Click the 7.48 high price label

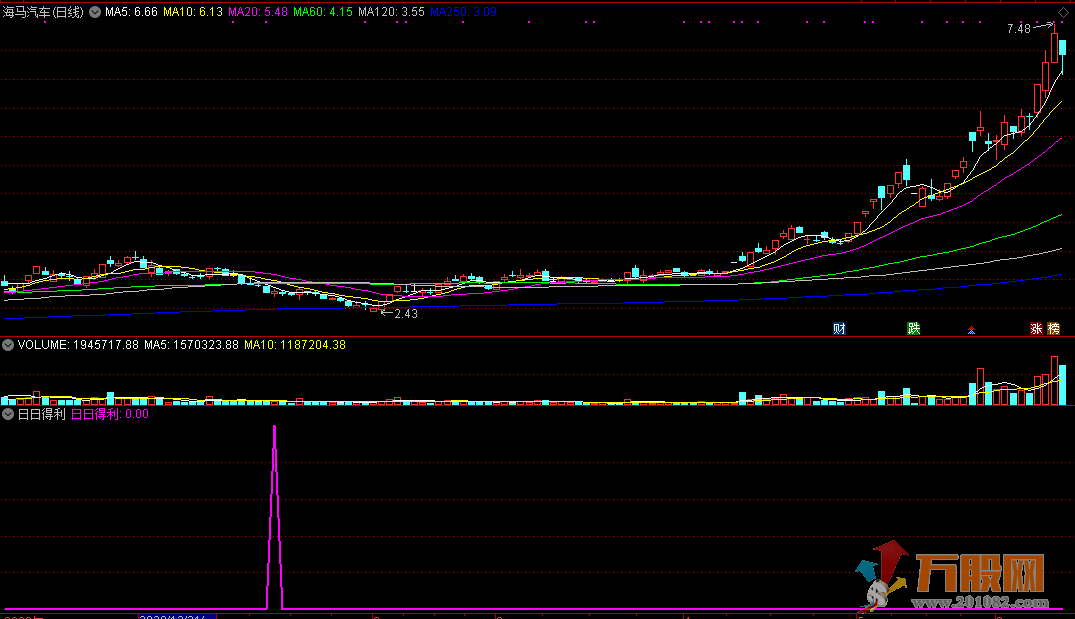(x=1018, y=29)
